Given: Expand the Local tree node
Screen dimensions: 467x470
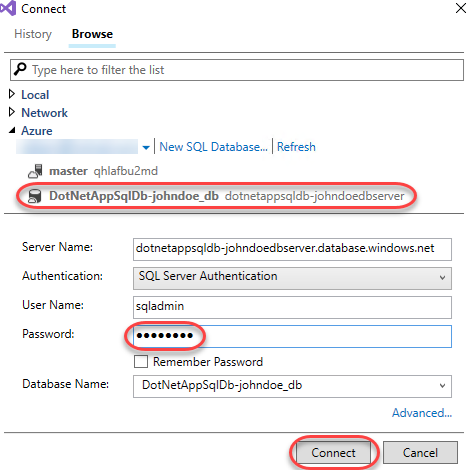Looking at the screenshot, I should pyautogui.click(x=12, y=94).
